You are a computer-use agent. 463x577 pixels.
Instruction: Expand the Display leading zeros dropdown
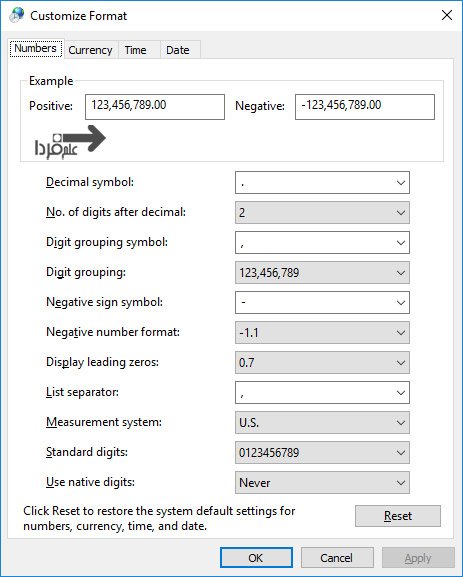(322, 362)
